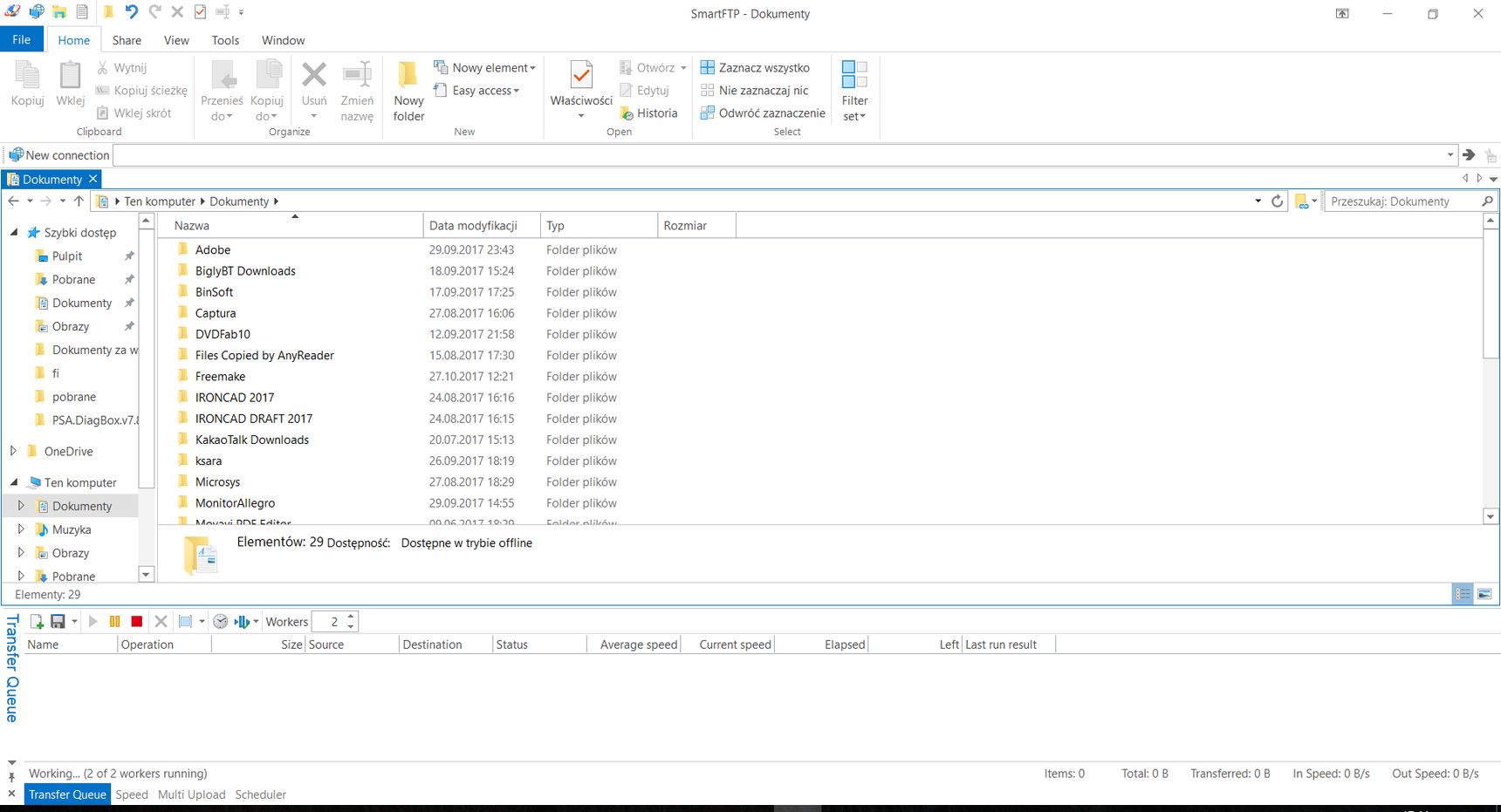This screenshot has height=812, width=1501.
Task: Sort by the Rozmiar column header
Action: [x=696, y=225]
